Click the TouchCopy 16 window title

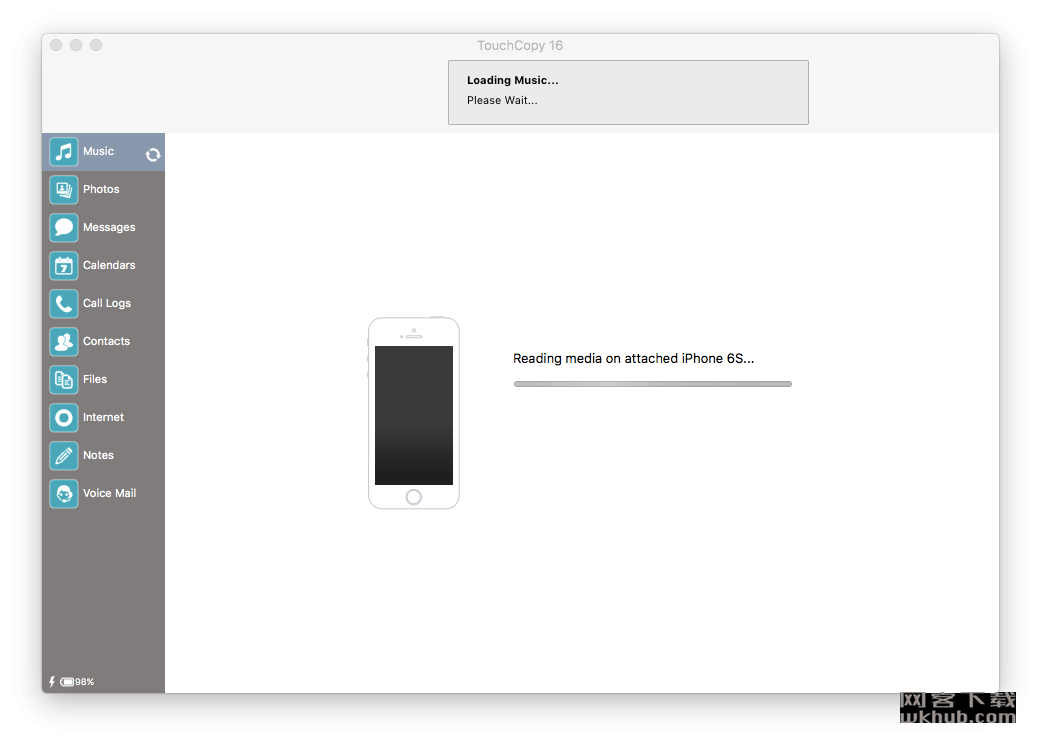520,45
